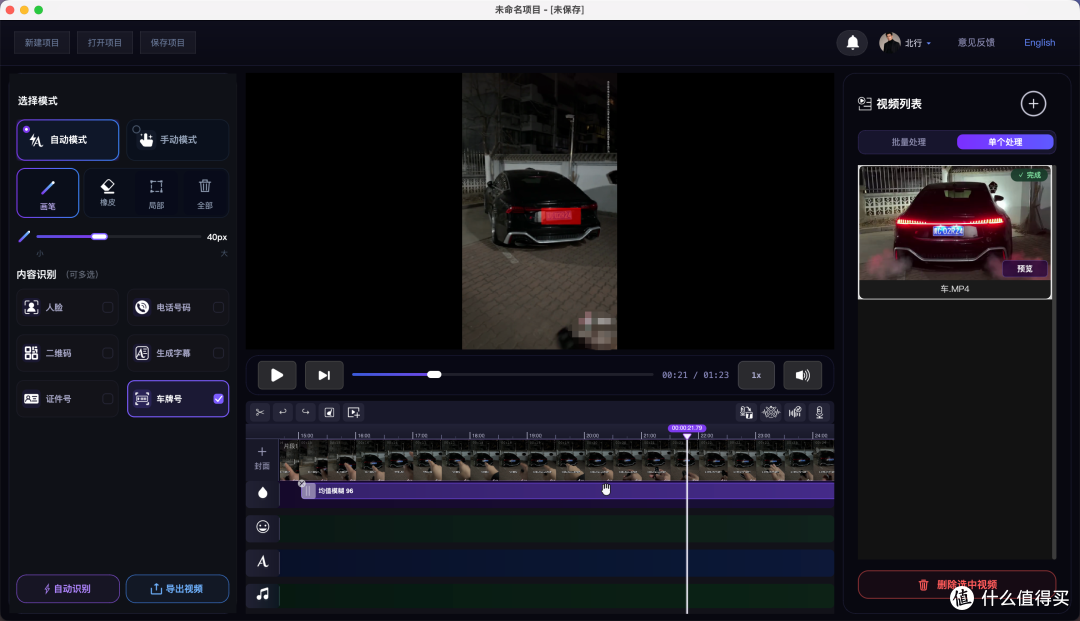
Task: Switch to the 单个处理 tab
Action: pos(1005,142)
